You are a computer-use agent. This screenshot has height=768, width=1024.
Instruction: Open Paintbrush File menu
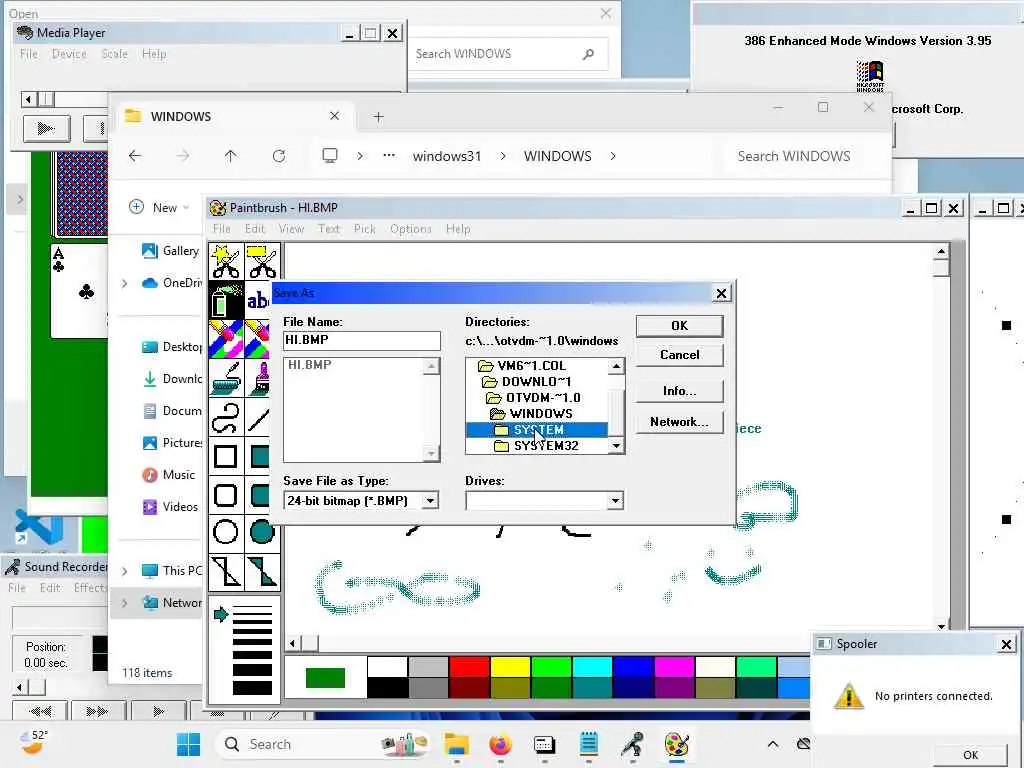(x=221, y=229)
